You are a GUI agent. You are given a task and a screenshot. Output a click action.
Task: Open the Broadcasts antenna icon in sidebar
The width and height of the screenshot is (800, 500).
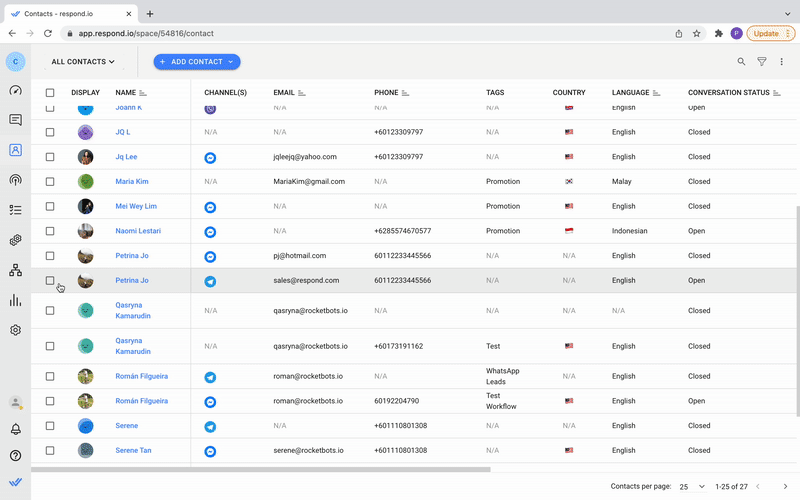[x=15, y=180]
